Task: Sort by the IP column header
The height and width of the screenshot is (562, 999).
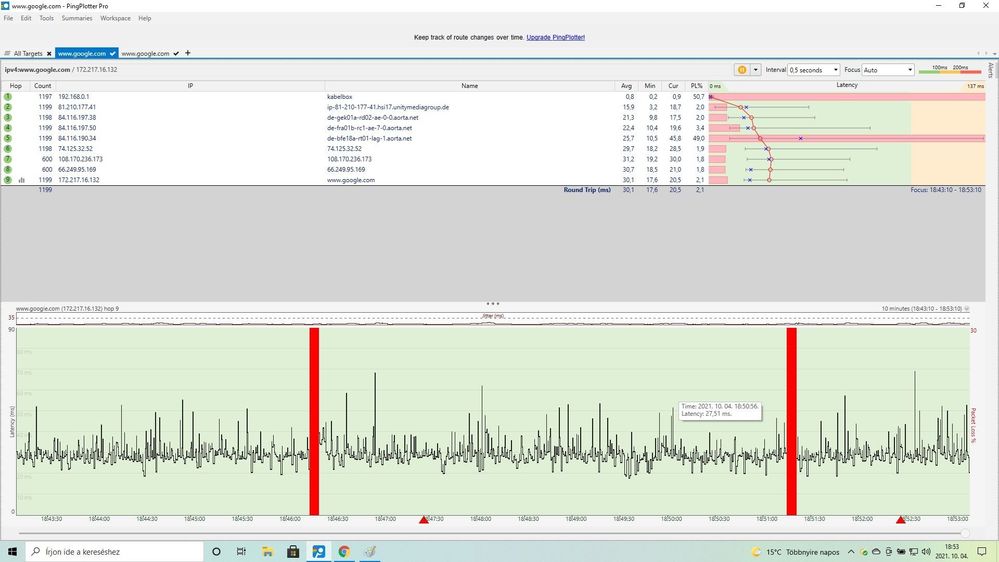Action: click(190, 85)
